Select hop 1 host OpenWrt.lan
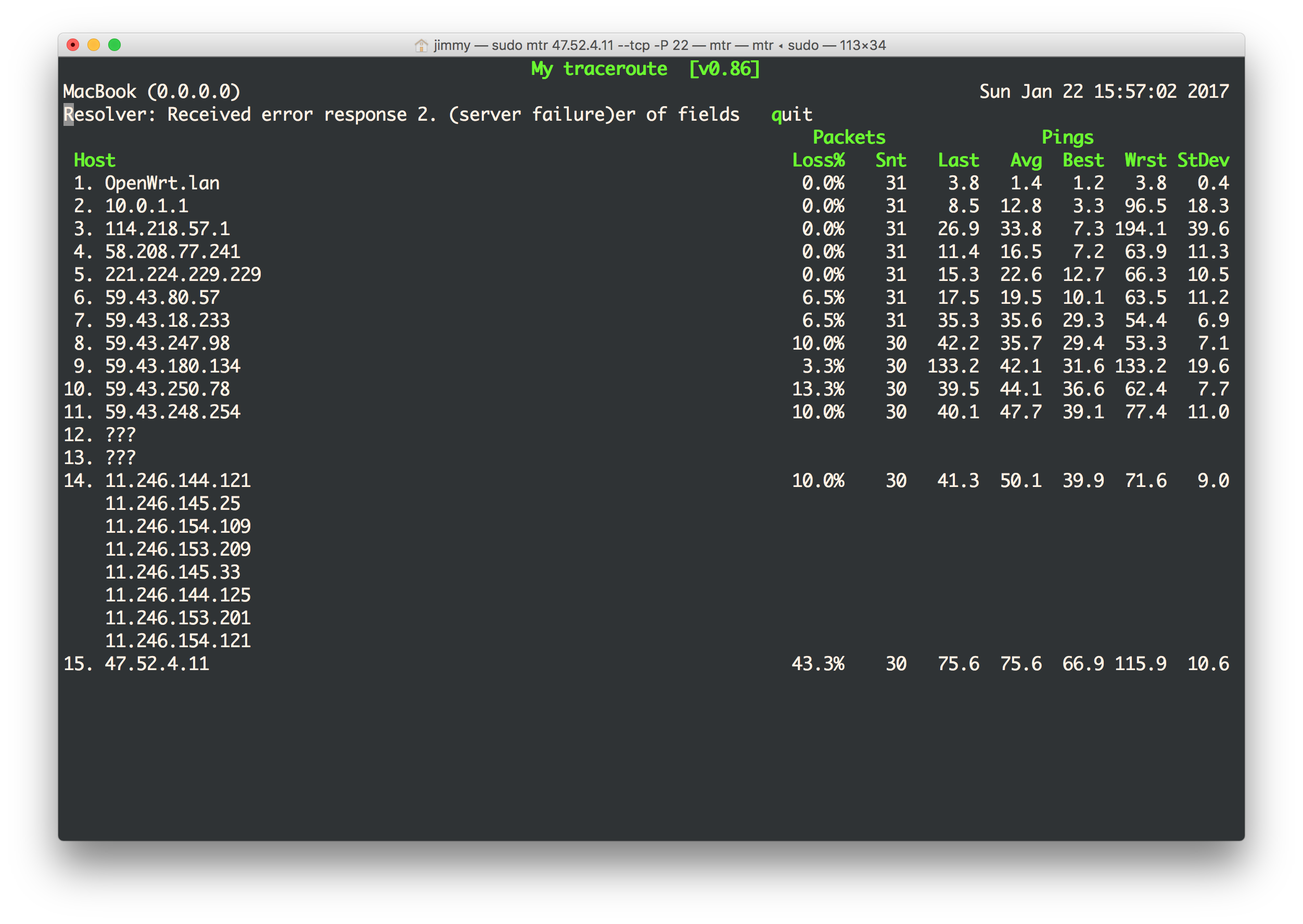The height and width of the screenshot is (924, 1303). [162, 183]
